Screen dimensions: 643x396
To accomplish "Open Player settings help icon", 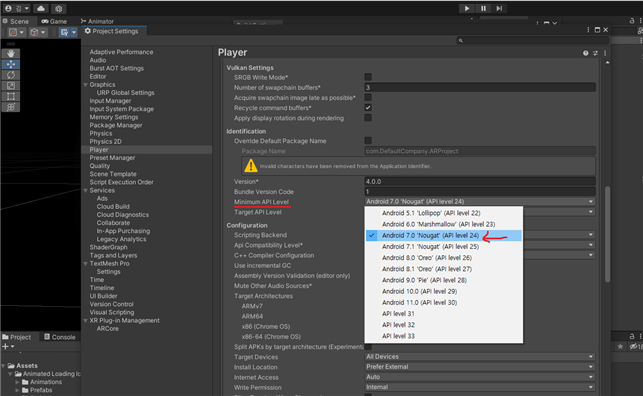I will coord(586,53).
